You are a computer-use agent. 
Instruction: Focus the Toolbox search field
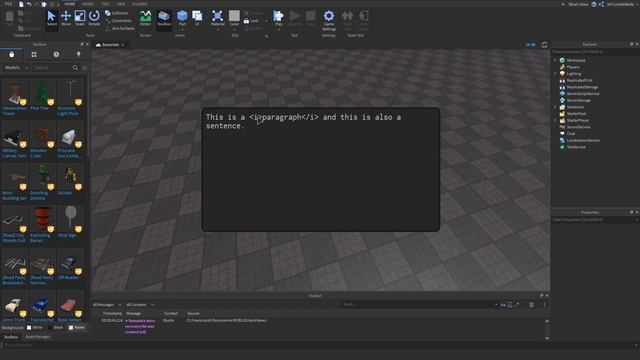(52, 68)
